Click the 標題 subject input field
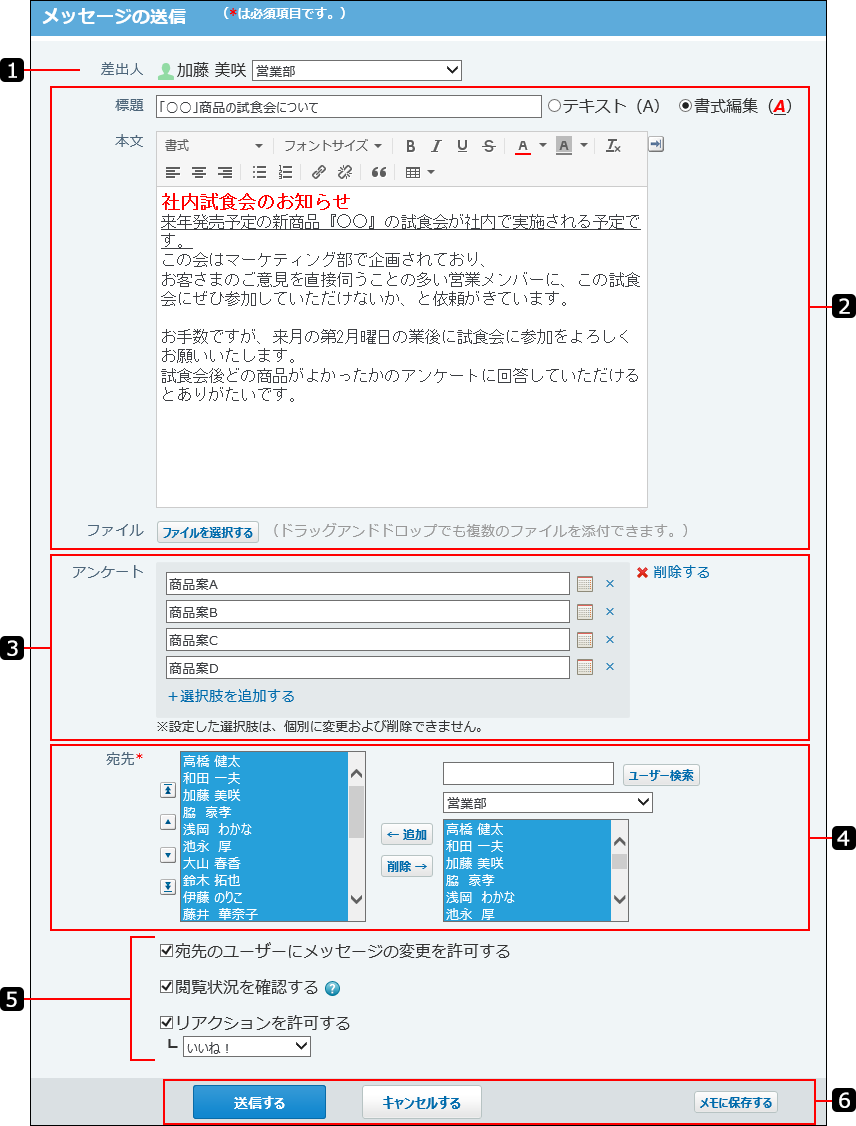Screen dimensions: 856x1126 349,106
